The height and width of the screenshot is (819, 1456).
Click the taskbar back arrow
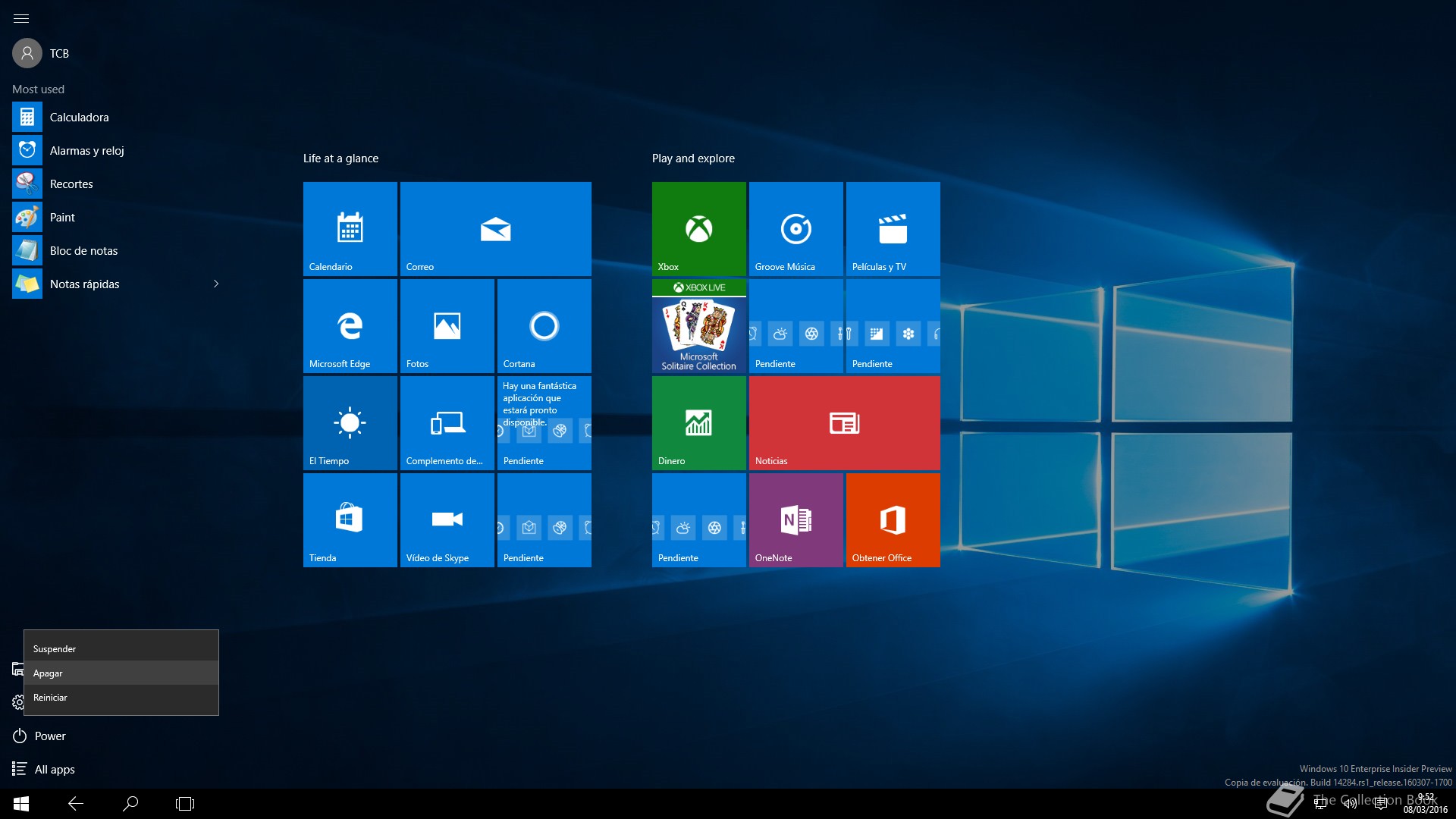pyautogui.click(x=76, y=804)
